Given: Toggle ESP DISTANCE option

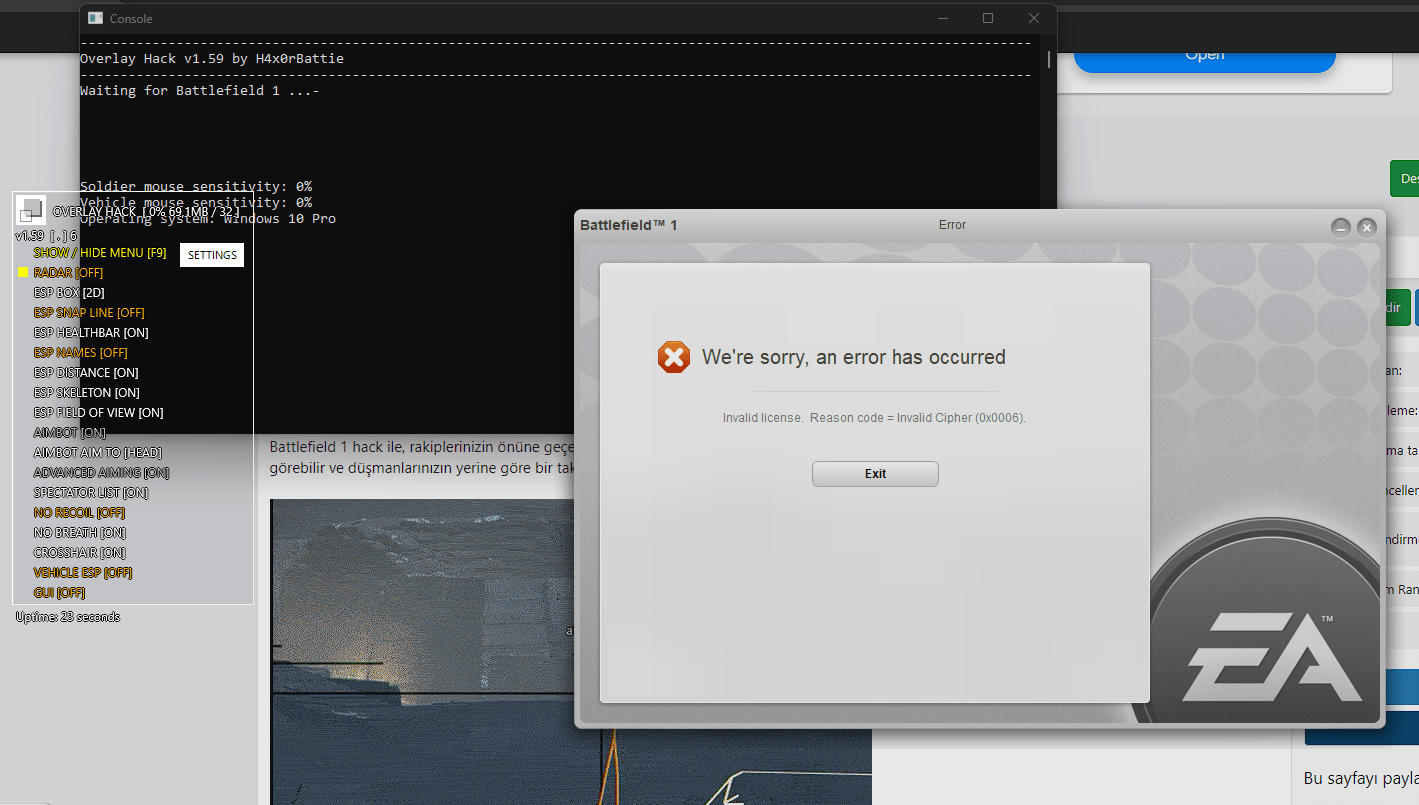Looking at the screenshot, I should pyautogui.click(x=86, y=372).
